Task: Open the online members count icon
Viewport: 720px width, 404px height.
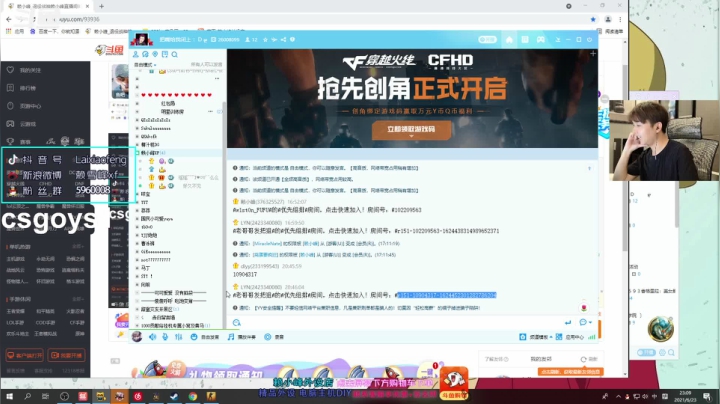Action: click(248, 39)
